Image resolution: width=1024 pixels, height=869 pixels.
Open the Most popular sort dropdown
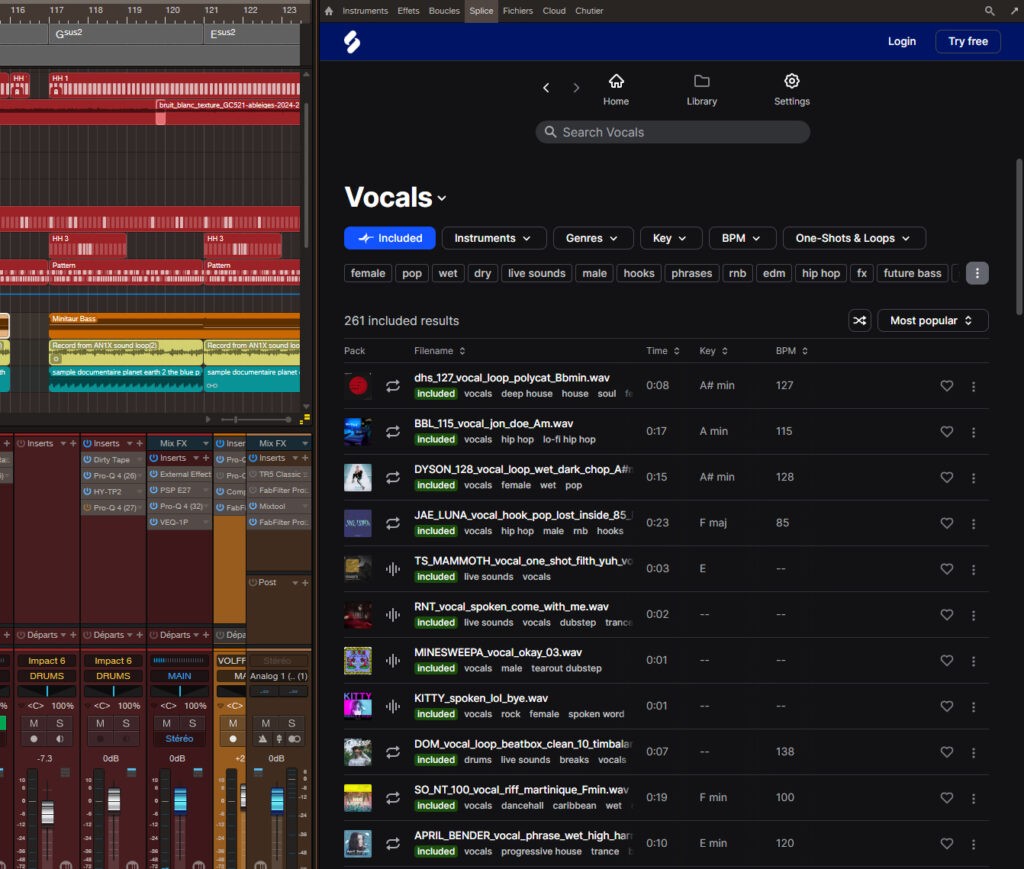coord(932,320)
